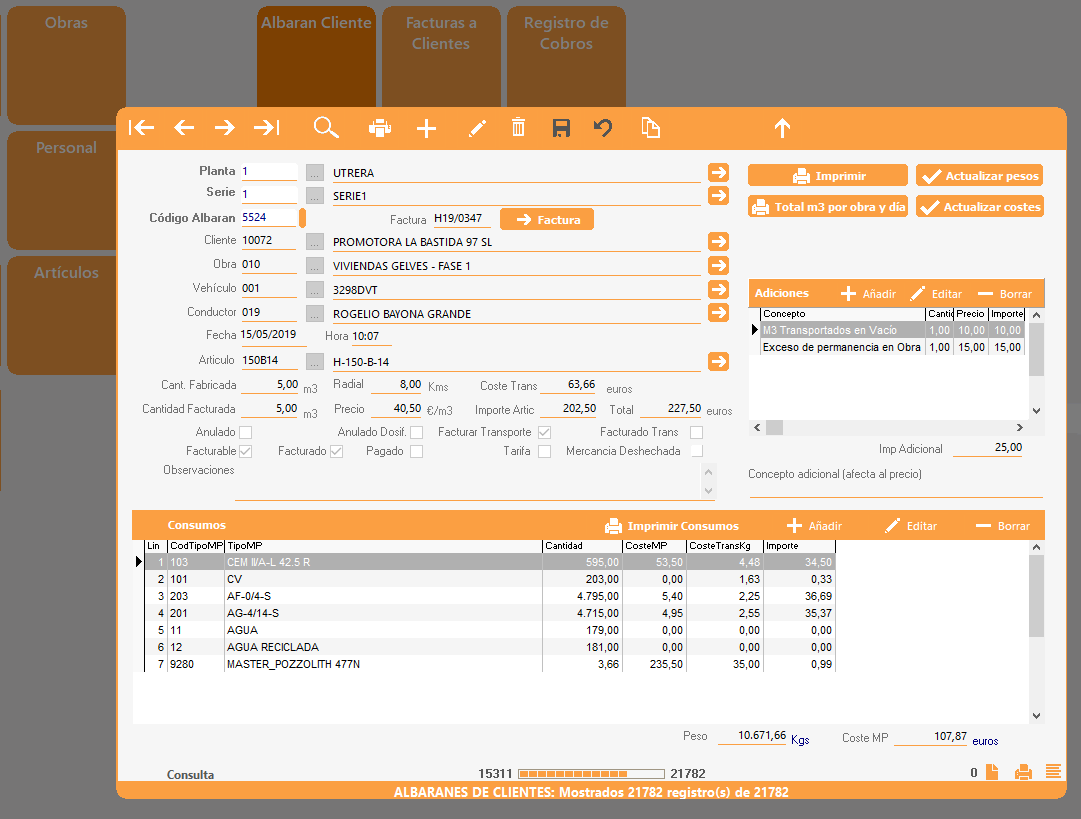Toggle the Anulado checkbox
Image resolution: width=1081 pixels, height=819 pixels.
click(245, 432)
